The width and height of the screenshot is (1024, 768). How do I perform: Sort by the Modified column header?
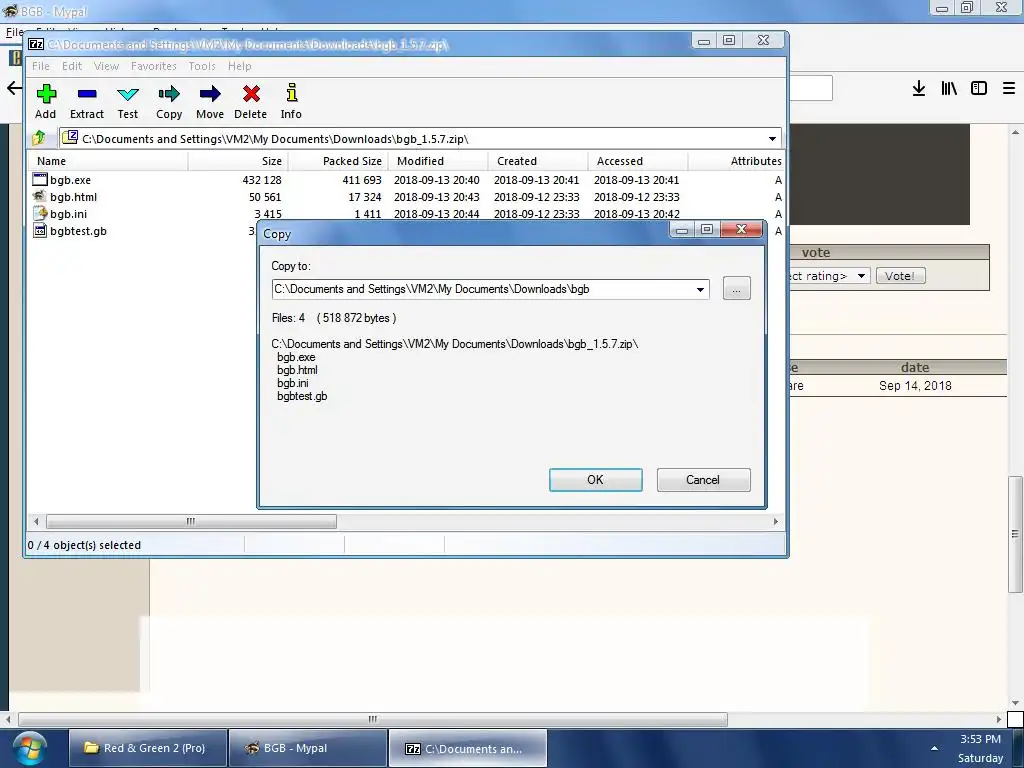[438, 161]
